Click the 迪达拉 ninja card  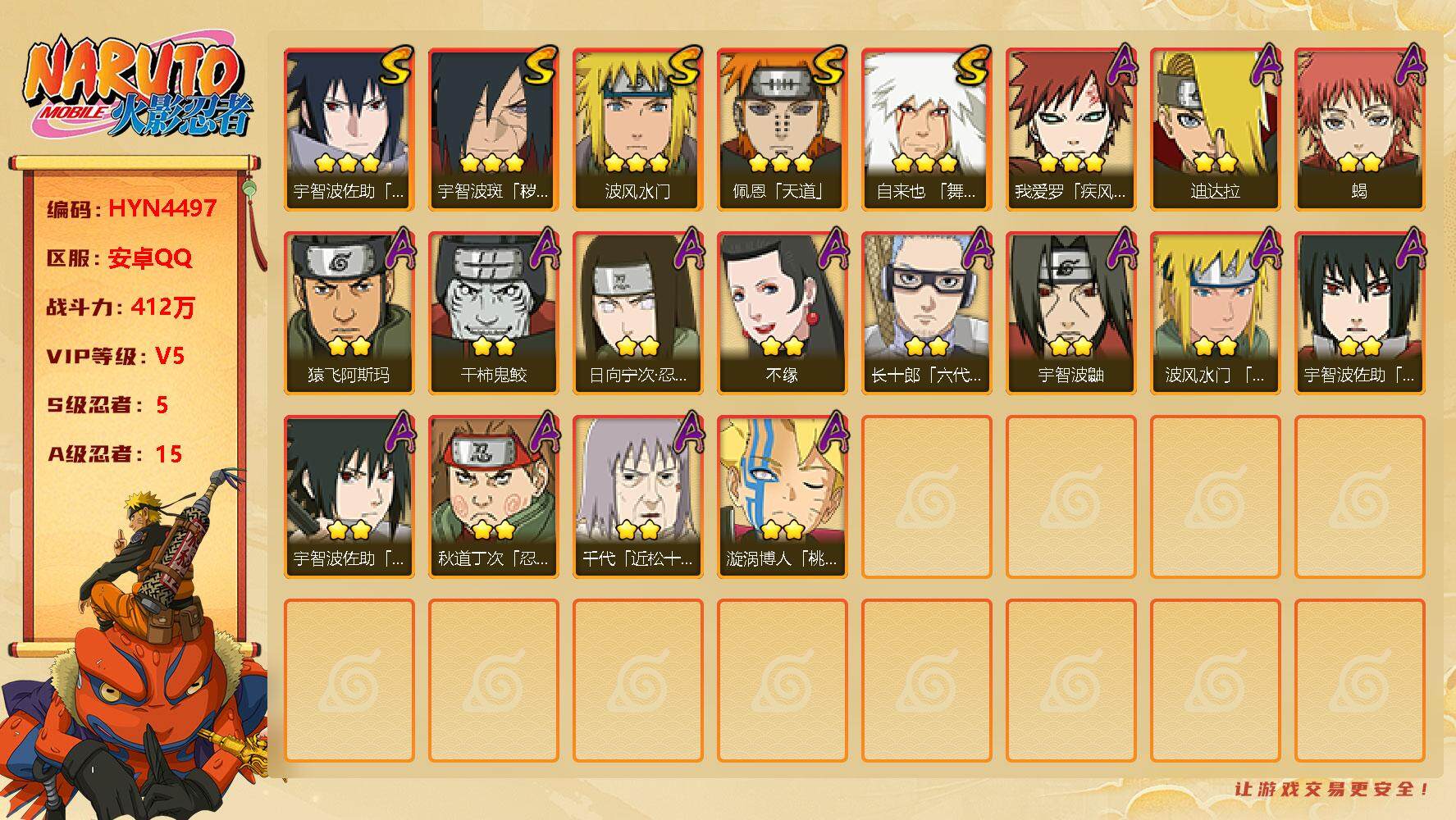click(1215, 130)
